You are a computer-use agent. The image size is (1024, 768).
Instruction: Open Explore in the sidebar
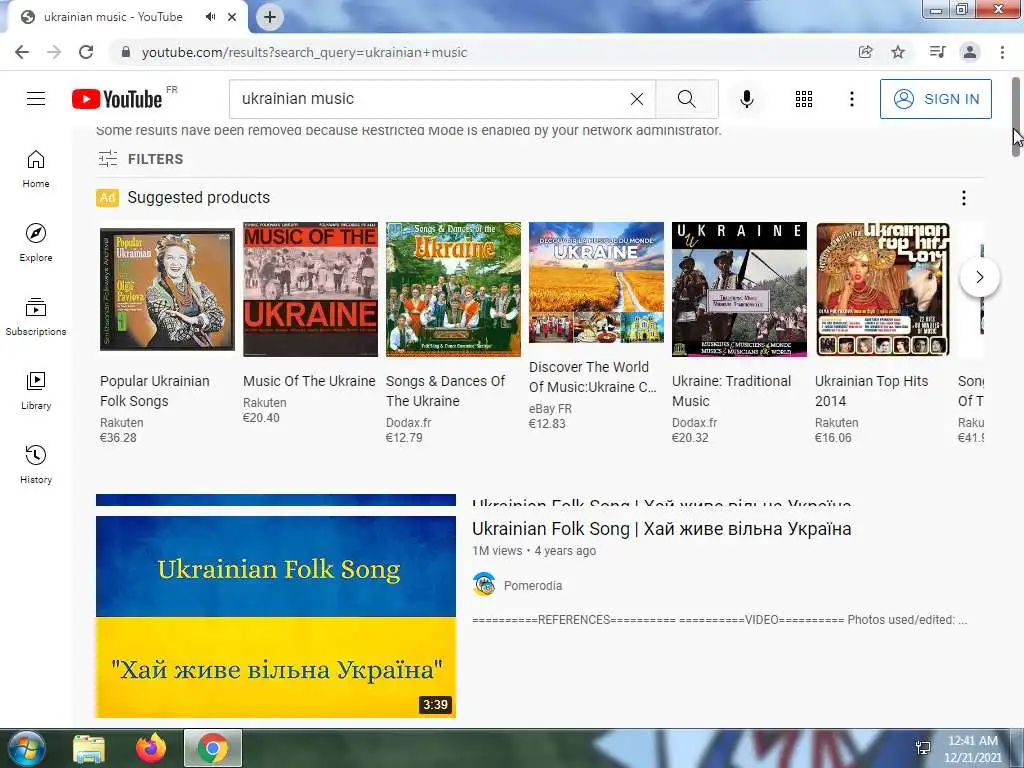tap(36, 242)
